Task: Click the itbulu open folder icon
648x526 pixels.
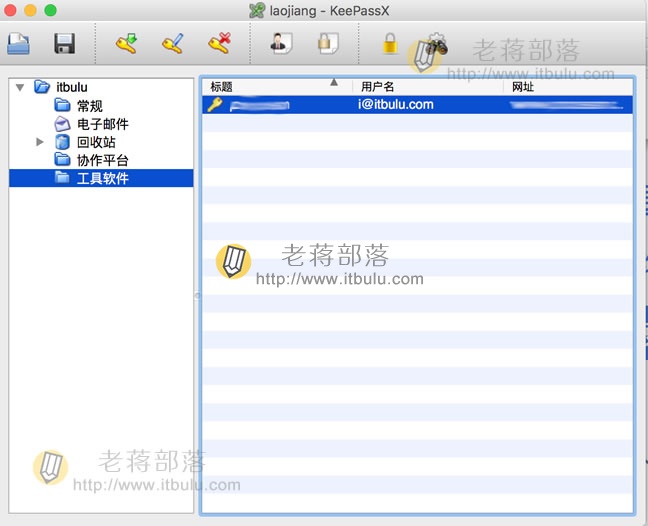Action: pyautogui.click(x=42, y=87)
